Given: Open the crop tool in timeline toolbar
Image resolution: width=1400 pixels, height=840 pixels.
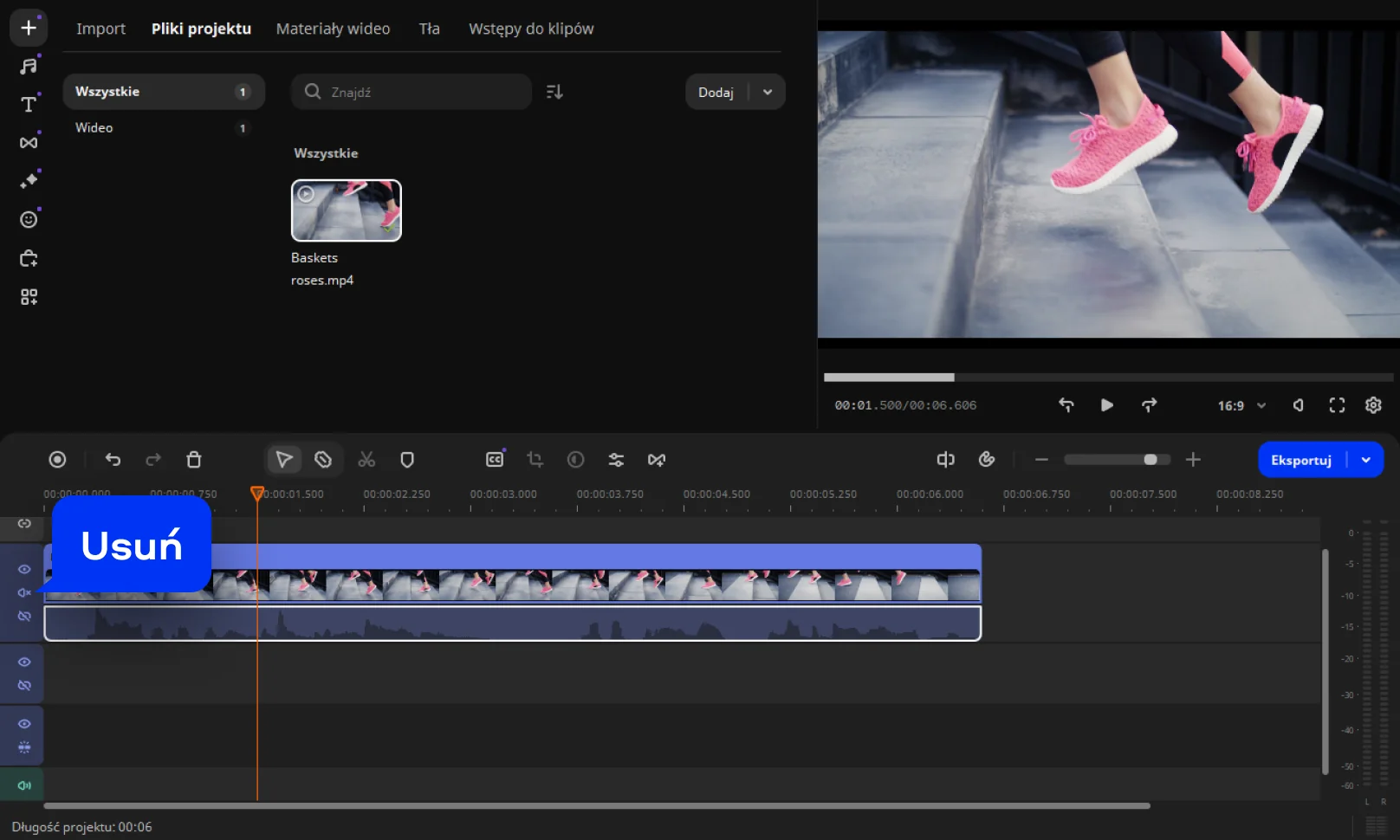Looking at the screenshot, I should click(535, 460).
